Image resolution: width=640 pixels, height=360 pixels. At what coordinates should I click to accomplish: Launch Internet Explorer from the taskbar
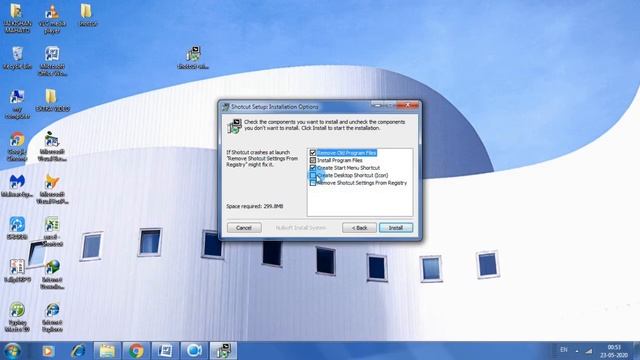[78, 351]
